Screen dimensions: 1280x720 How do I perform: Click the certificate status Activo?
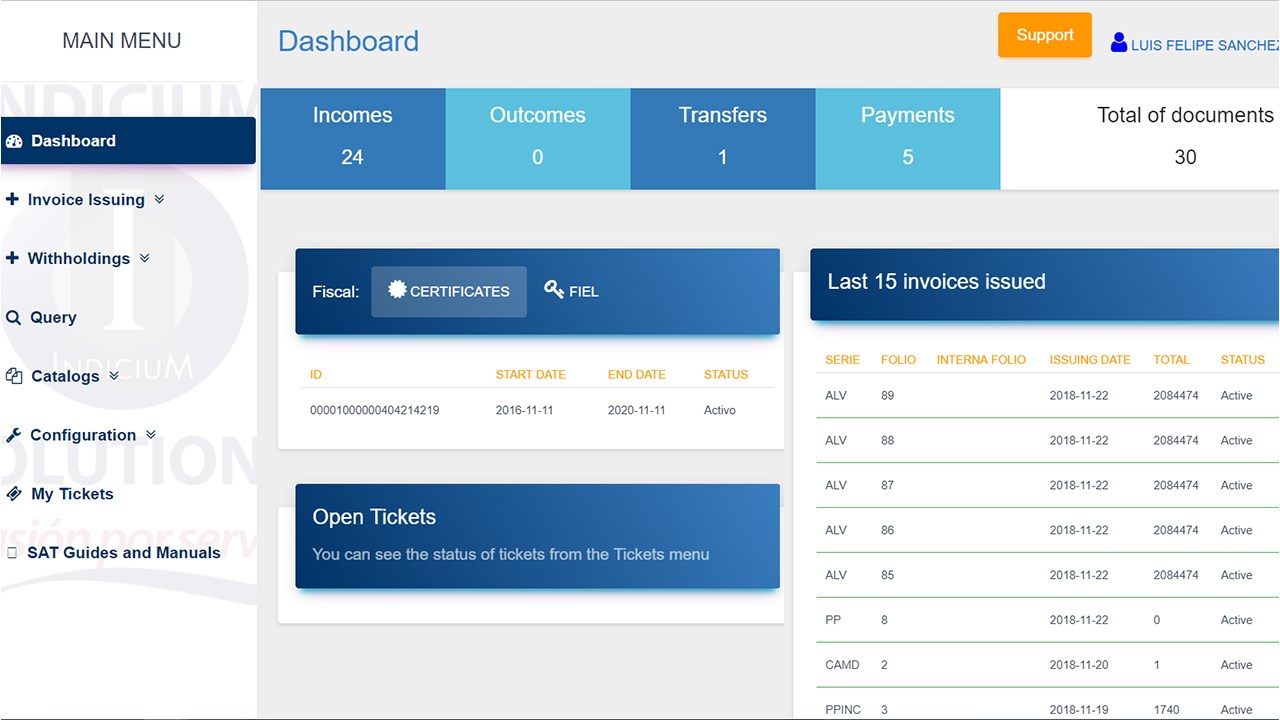tap(720, 410)
